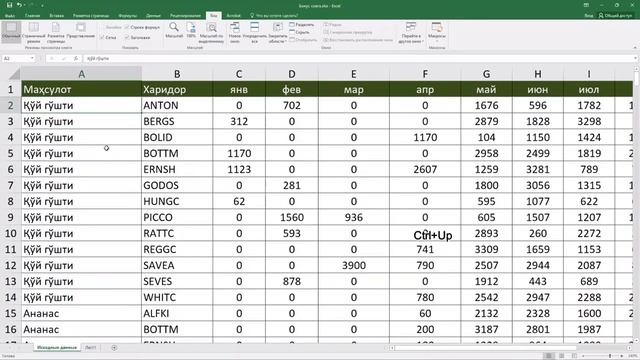Click Normal view icon in status bar
This screenshot has width=640, height=360.
tap(549, 356)
